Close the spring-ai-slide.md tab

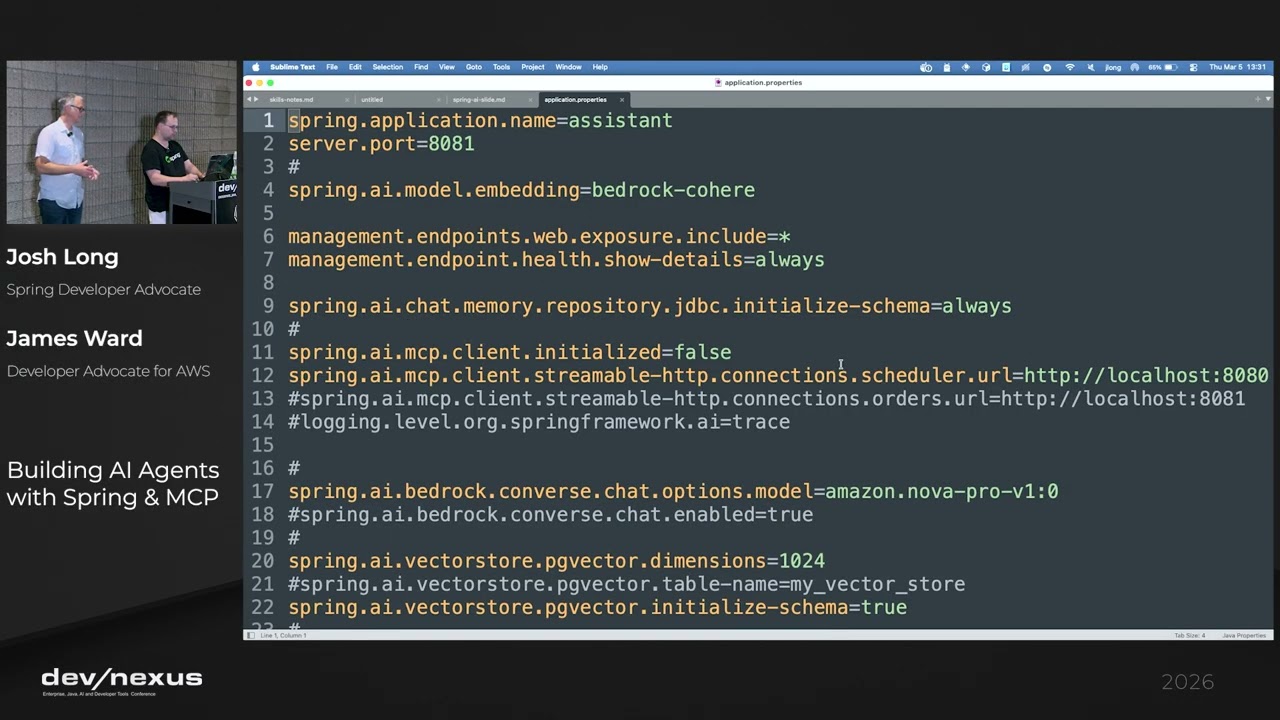pos(531,100)
